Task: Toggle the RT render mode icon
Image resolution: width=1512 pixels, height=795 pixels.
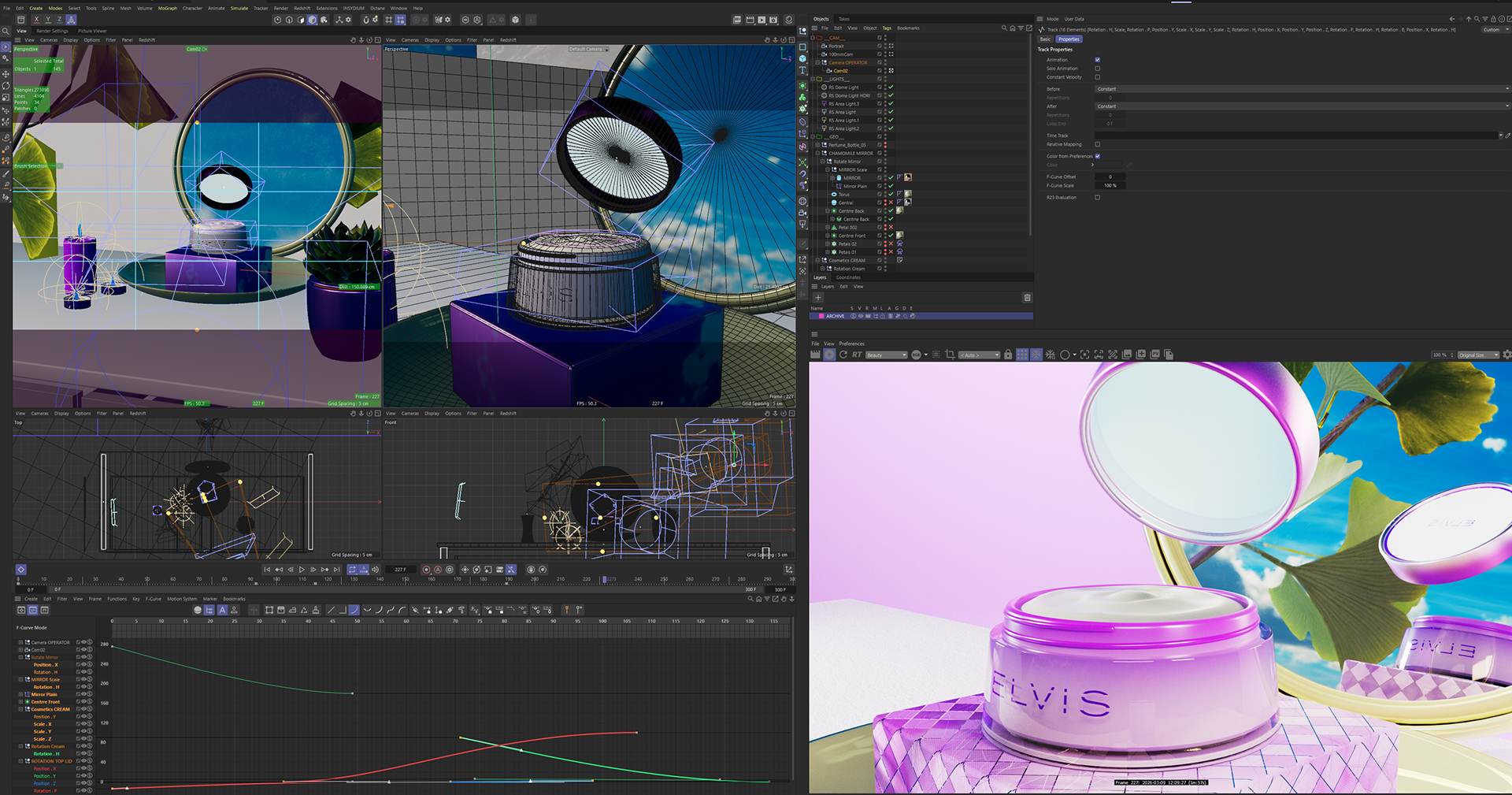Action: pos(857,355)
